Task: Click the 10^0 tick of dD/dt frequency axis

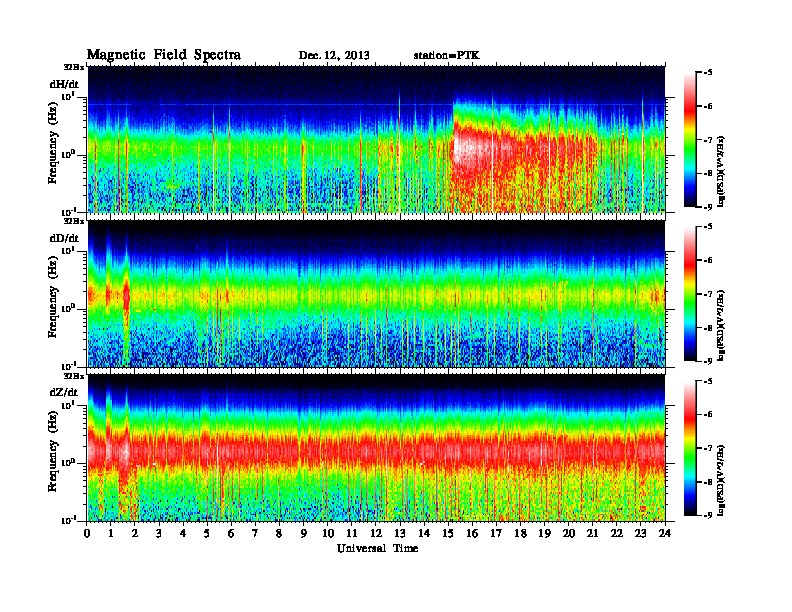Action: tap(69, 308)
